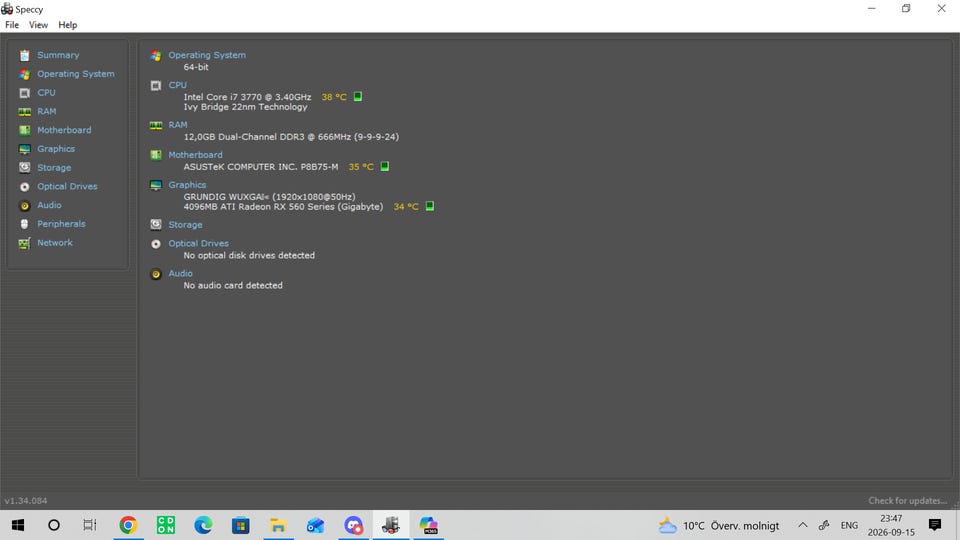Open Operating System heading in summary panel
The image size is (960, 540).
(x=207, y=55)
